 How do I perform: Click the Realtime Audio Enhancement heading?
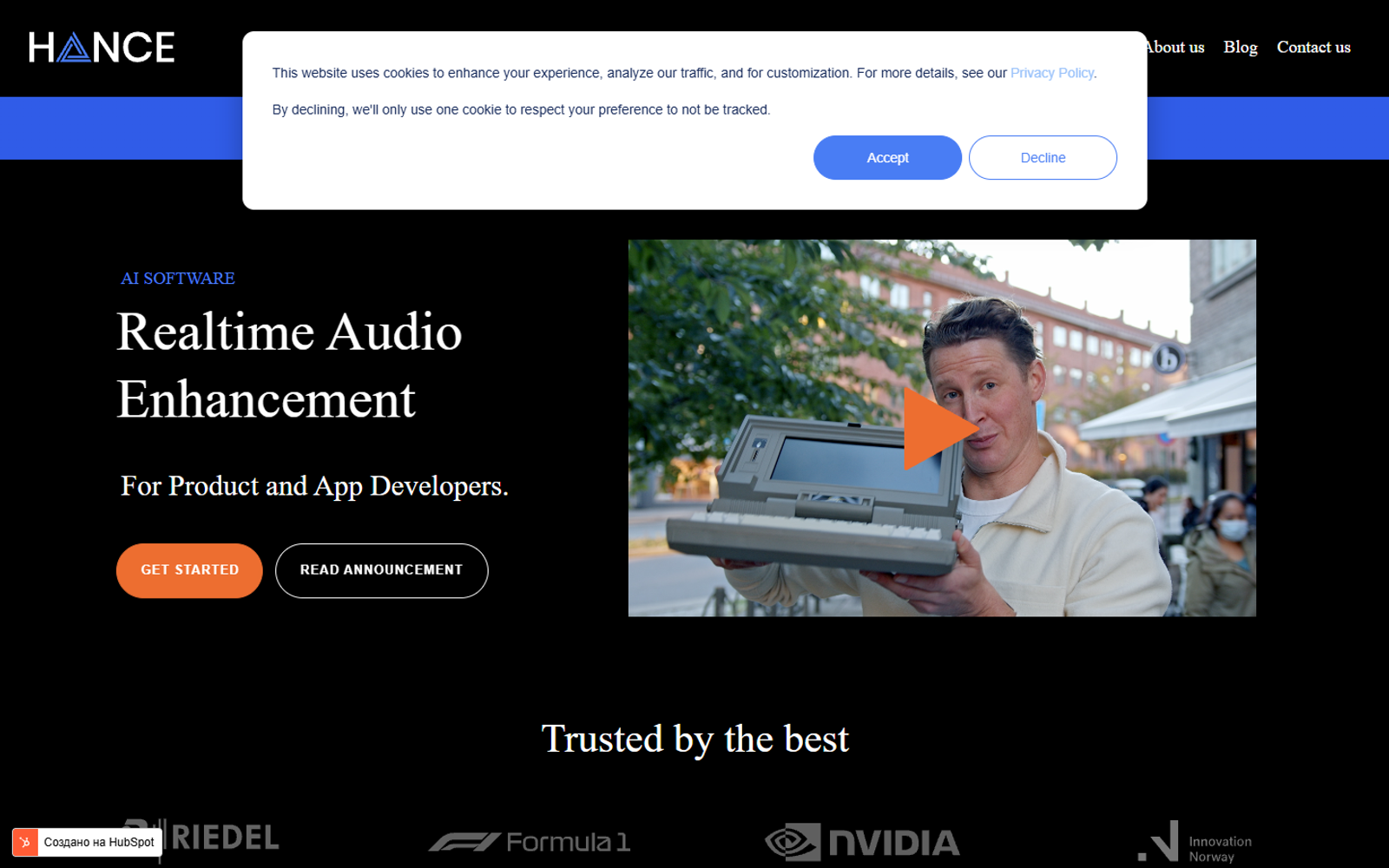tap(289, 365)
